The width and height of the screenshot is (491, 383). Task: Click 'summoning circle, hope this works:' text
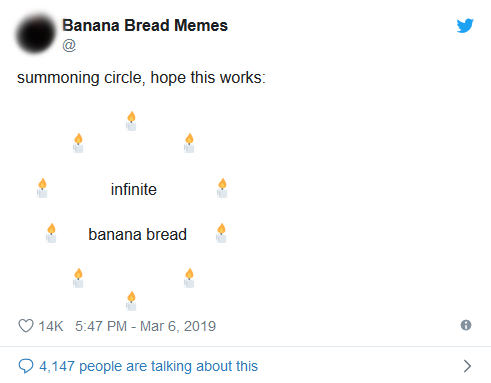pos(141,78)
